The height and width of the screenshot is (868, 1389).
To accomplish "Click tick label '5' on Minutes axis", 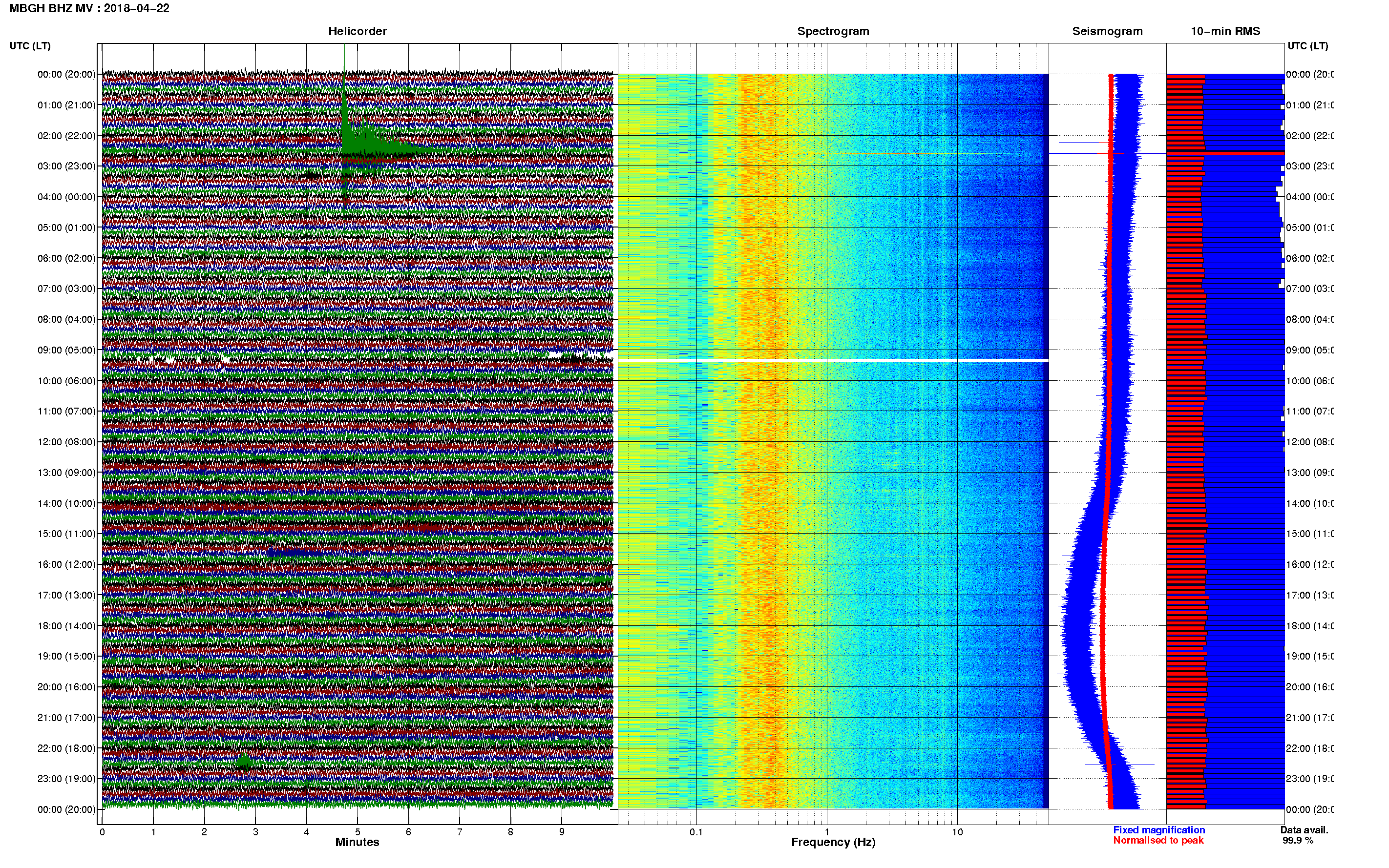I will (x=357, y=832).
